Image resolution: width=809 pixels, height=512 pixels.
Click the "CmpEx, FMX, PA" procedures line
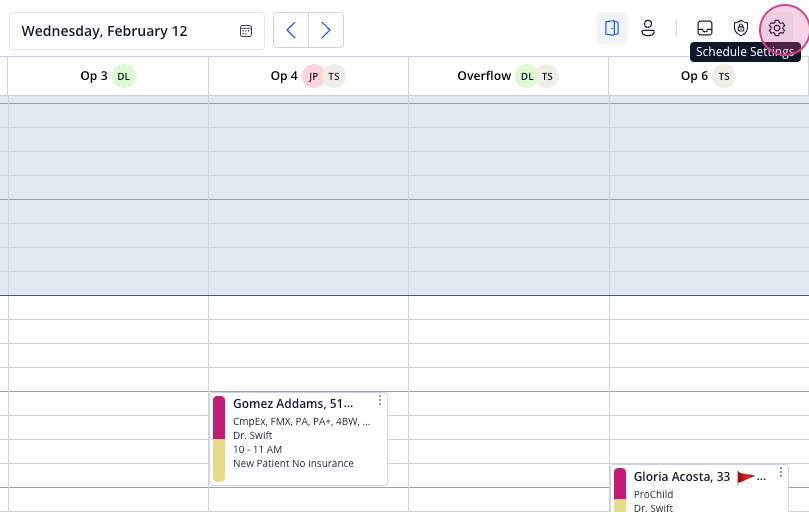coord(301,421)
